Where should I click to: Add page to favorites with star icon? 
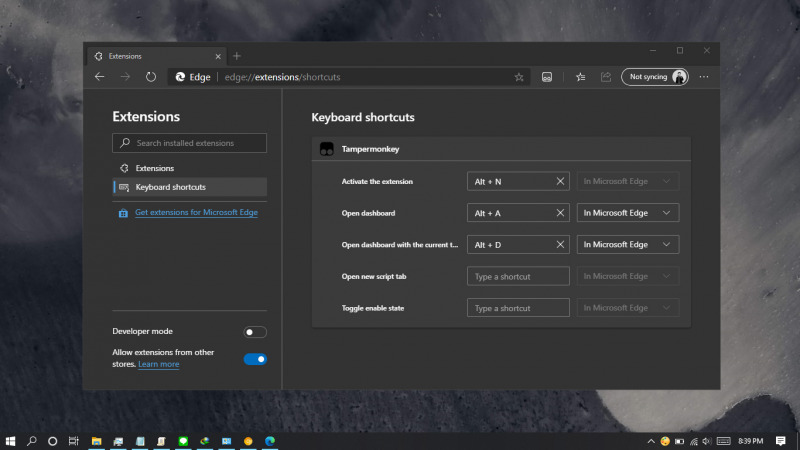point(519,77)
